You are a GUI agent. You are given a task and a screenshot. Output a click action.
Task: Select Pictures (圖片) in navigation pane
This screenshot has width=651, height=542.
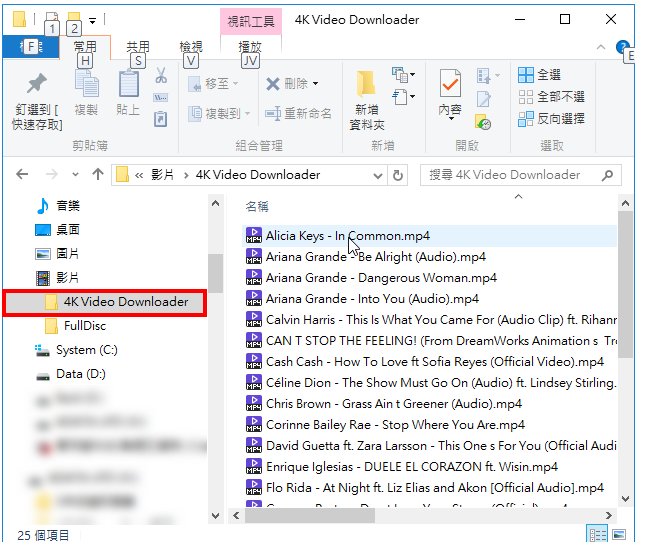58,254
